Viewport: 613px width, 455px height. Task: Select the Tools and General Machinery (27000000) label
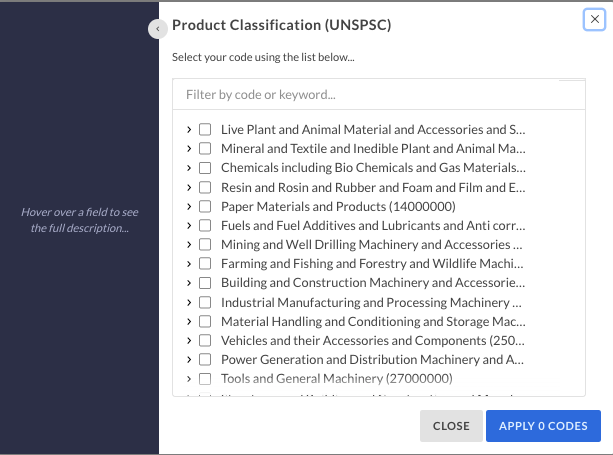(337, 378)
